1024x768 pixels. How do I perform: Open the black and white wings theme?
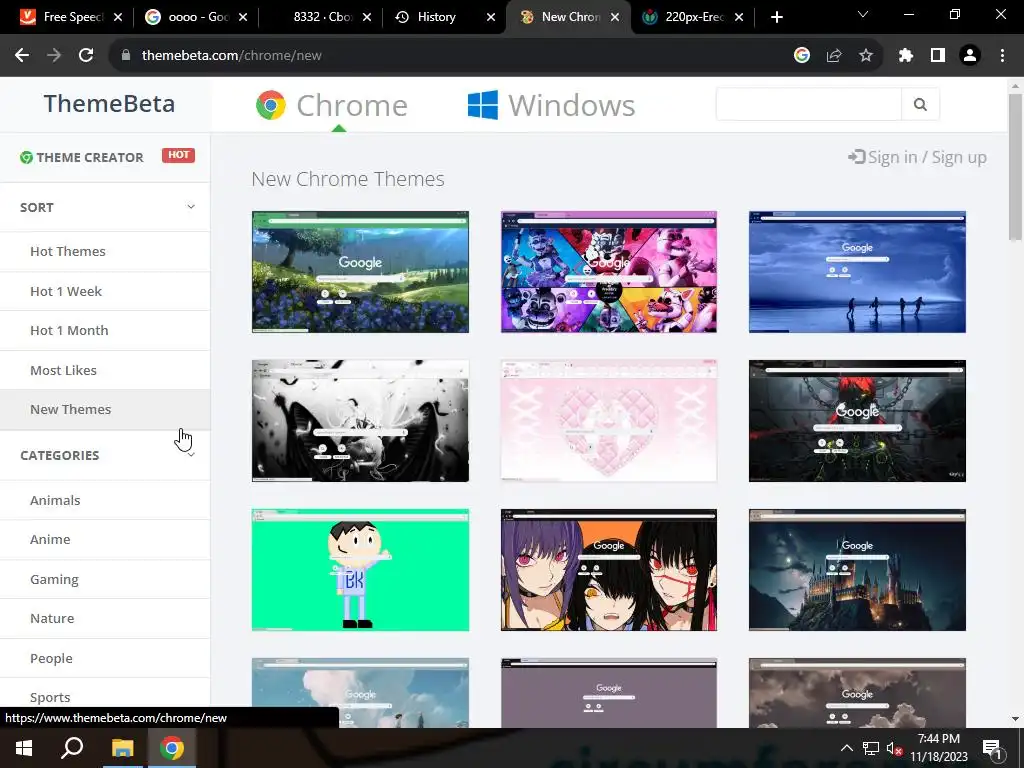(360, 421)
